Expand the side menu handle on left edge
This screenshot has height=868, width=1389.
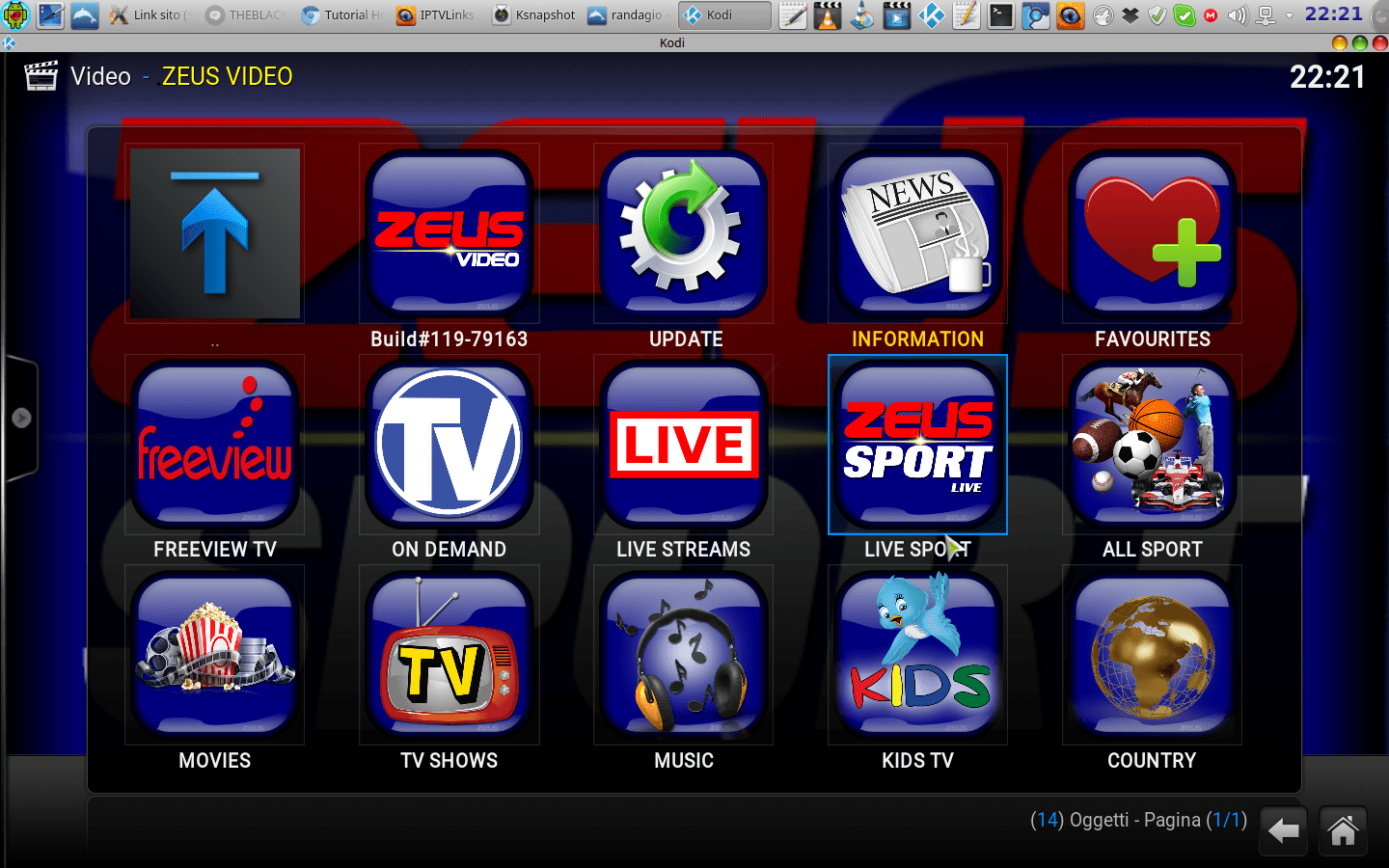21,418
